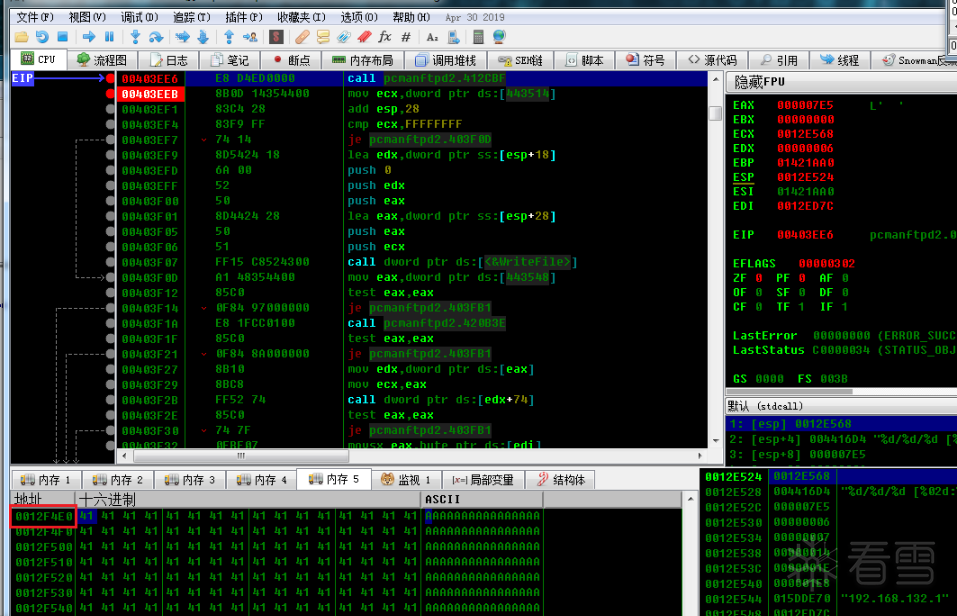Click the dump panel scroll up arrow
Screen dimensions: 957x616
coord(690,499)
